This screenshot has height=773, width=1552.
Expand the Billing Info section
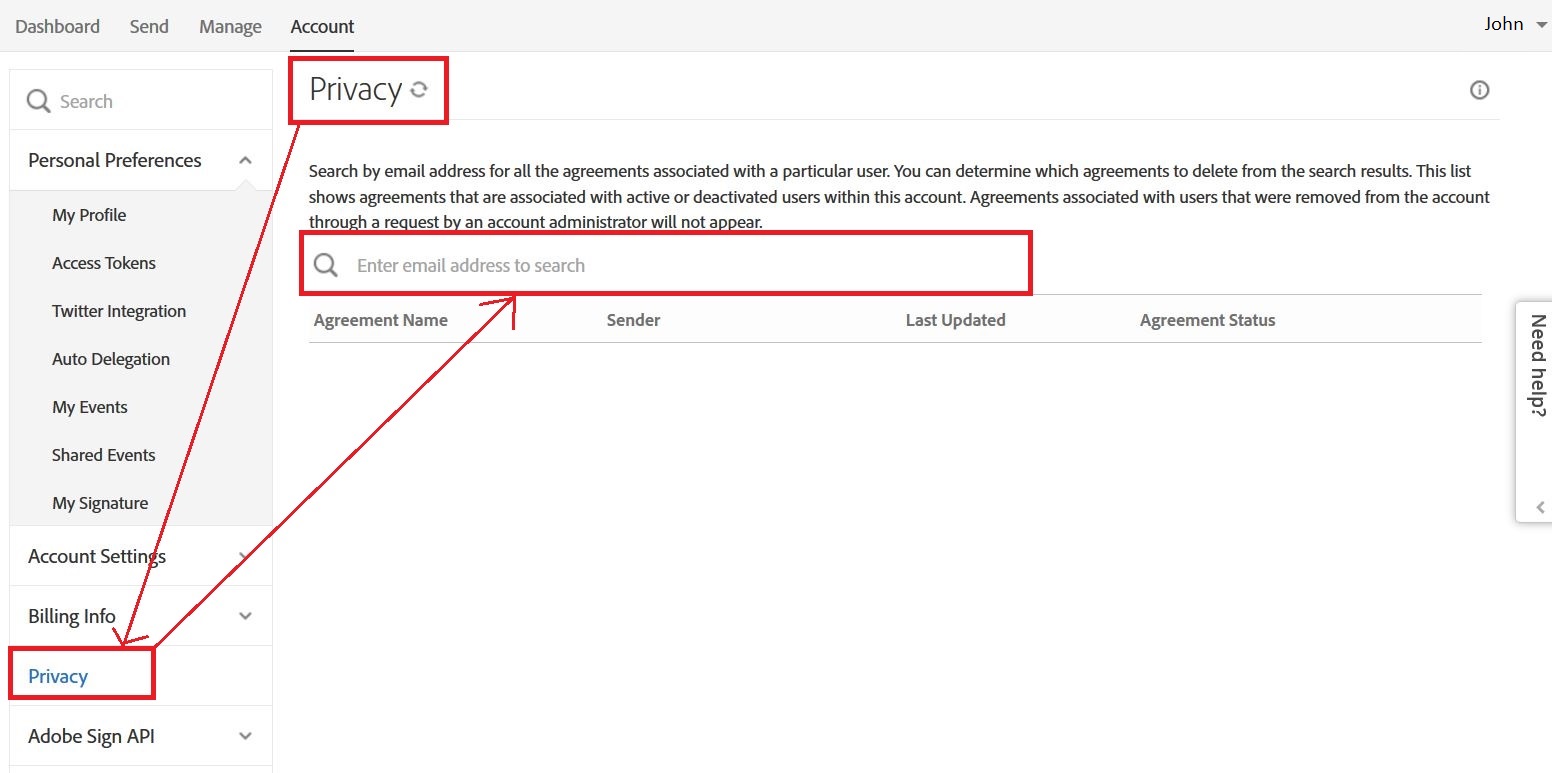(x=245, y=616)
